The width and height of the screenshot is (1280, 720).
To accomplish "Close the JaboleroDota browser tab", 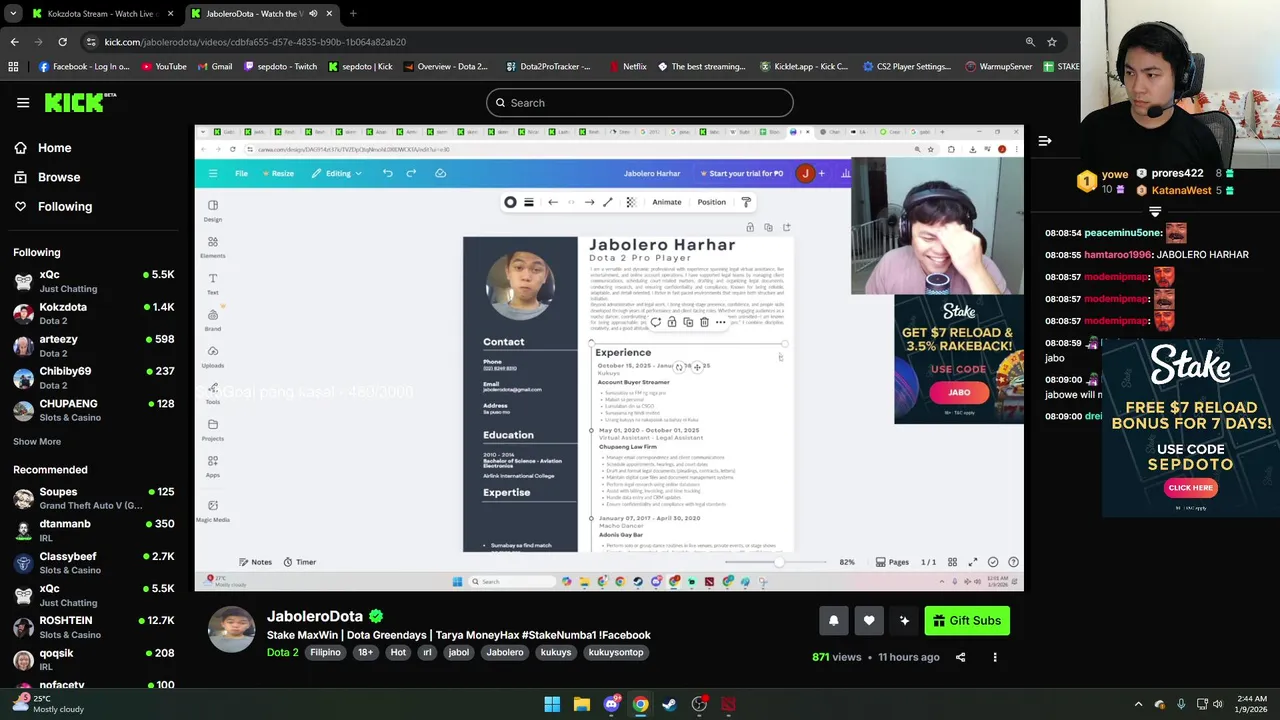I will 329,14.
